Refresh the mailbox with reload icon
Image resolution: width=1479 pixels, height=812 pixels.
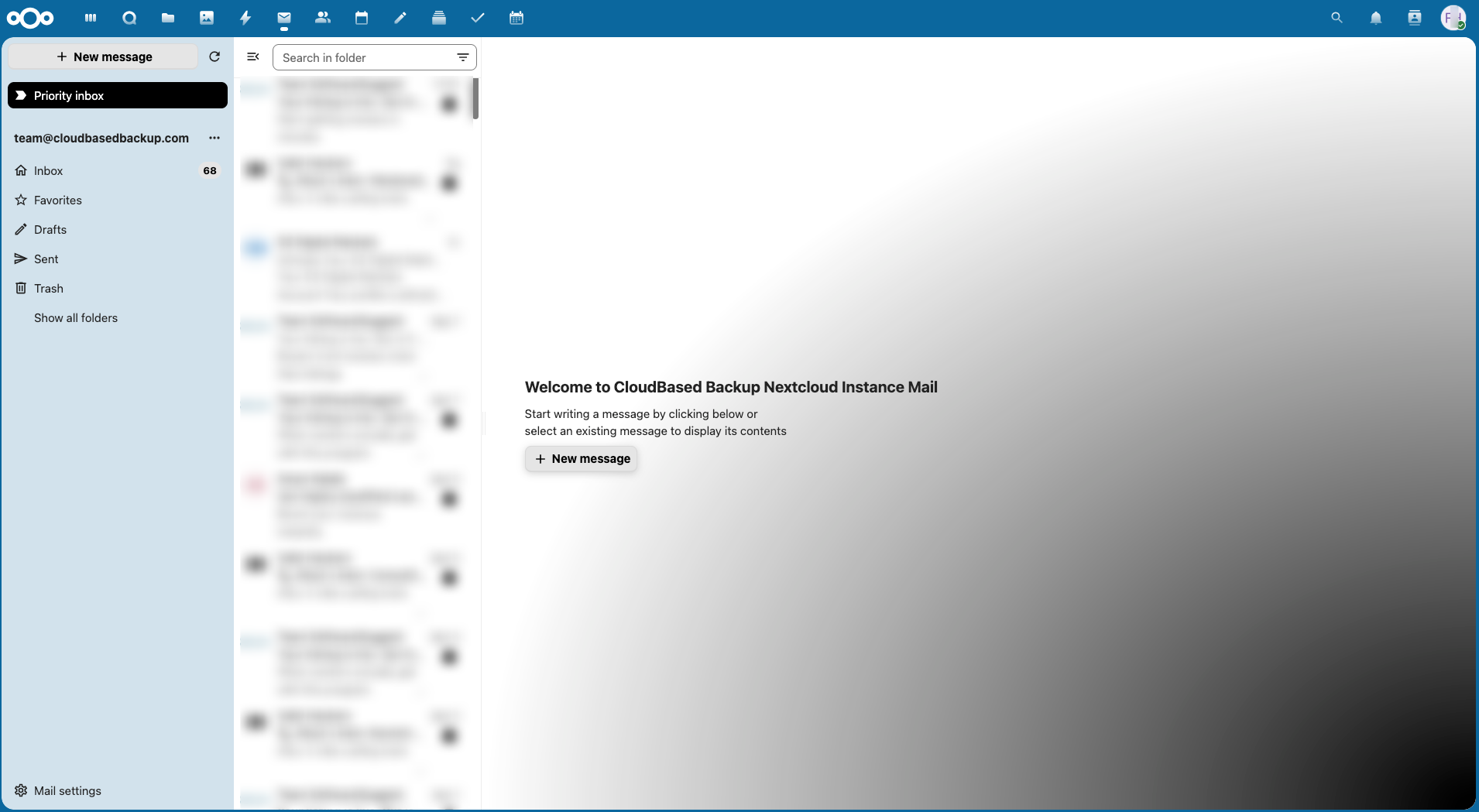(x=214, y=57)
